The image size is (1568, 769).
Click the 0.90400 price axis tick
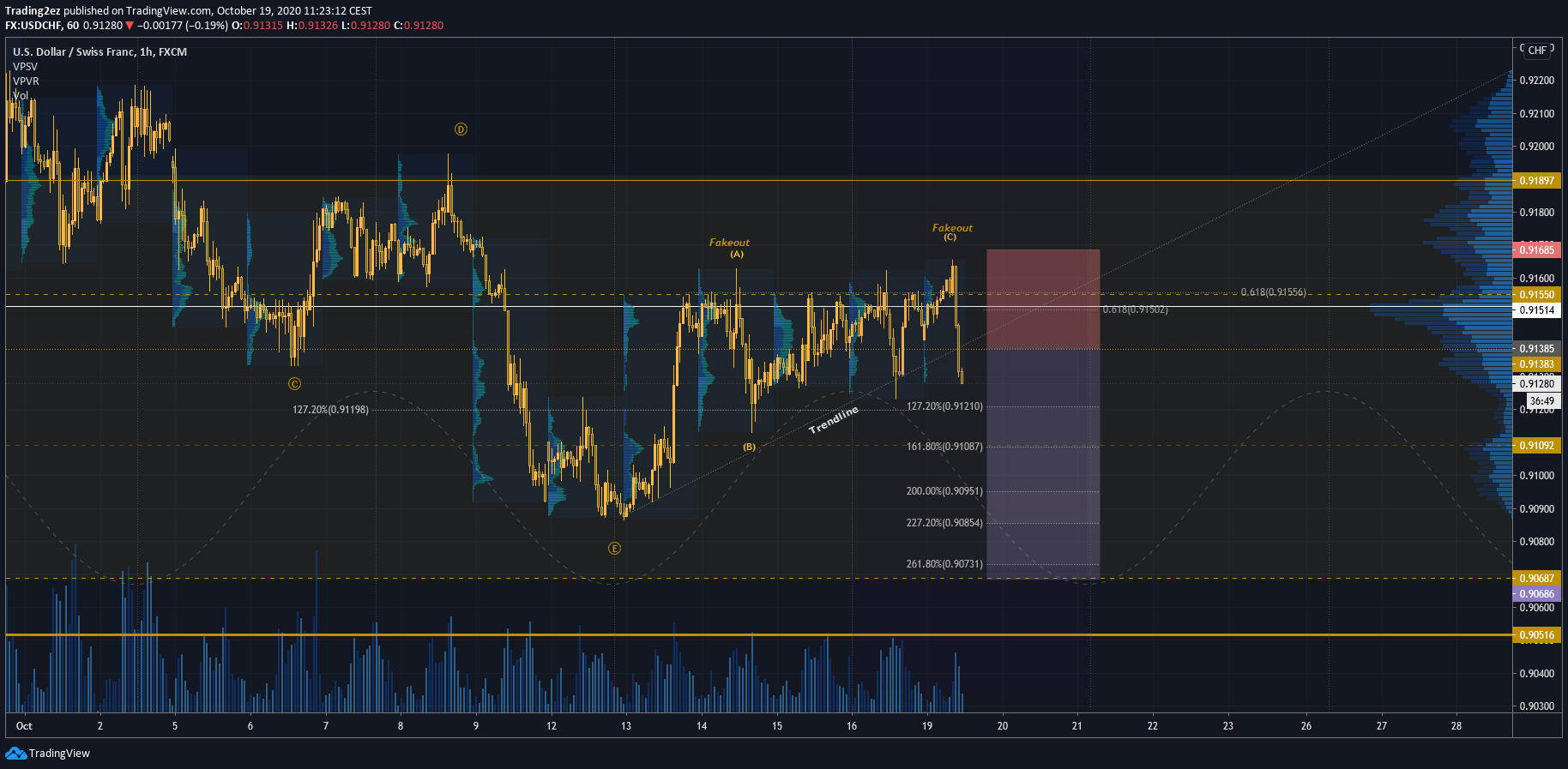point(1536,674)
